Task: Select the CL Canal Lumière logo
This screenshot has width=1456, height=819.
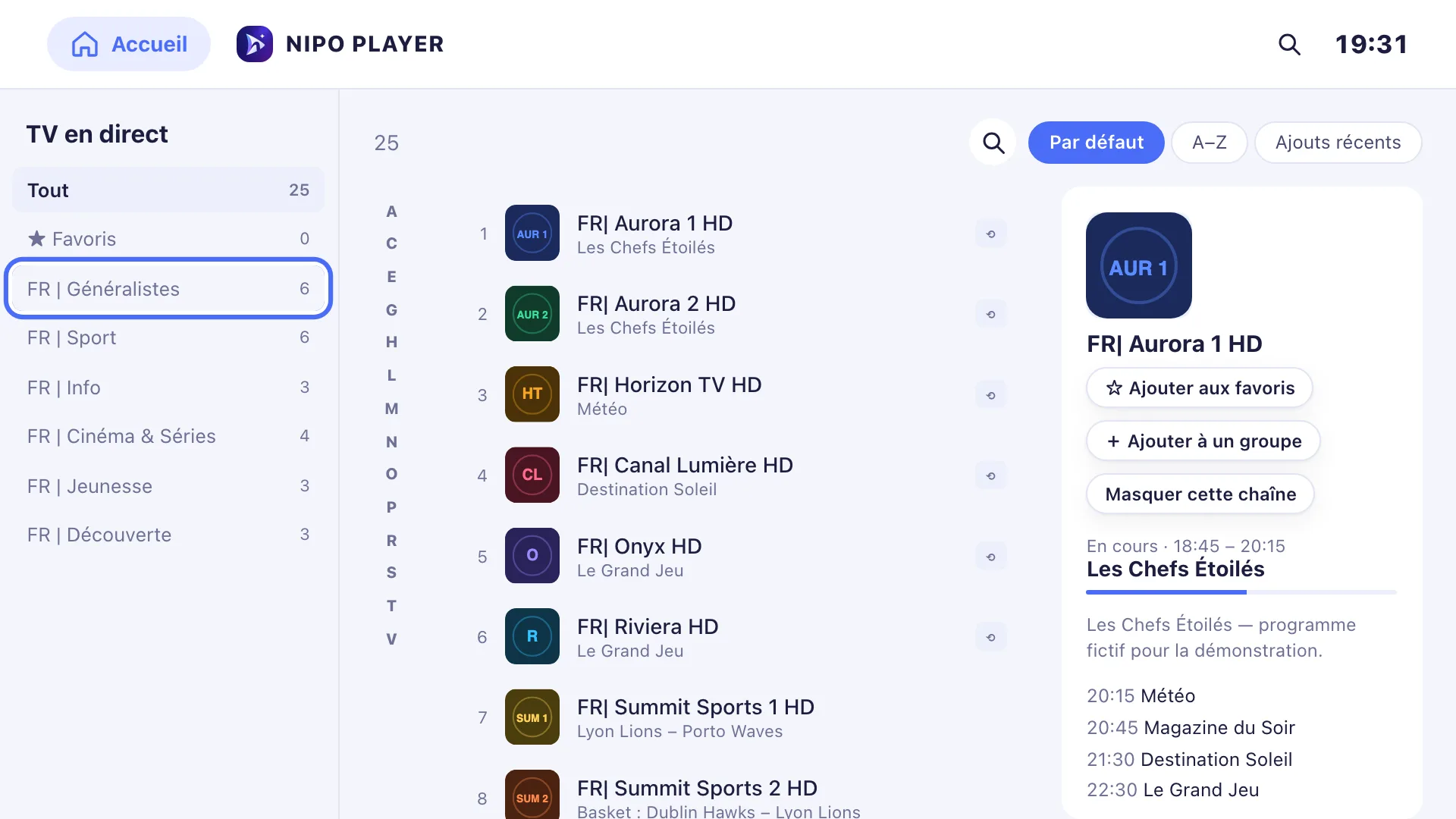Action: 532,475
